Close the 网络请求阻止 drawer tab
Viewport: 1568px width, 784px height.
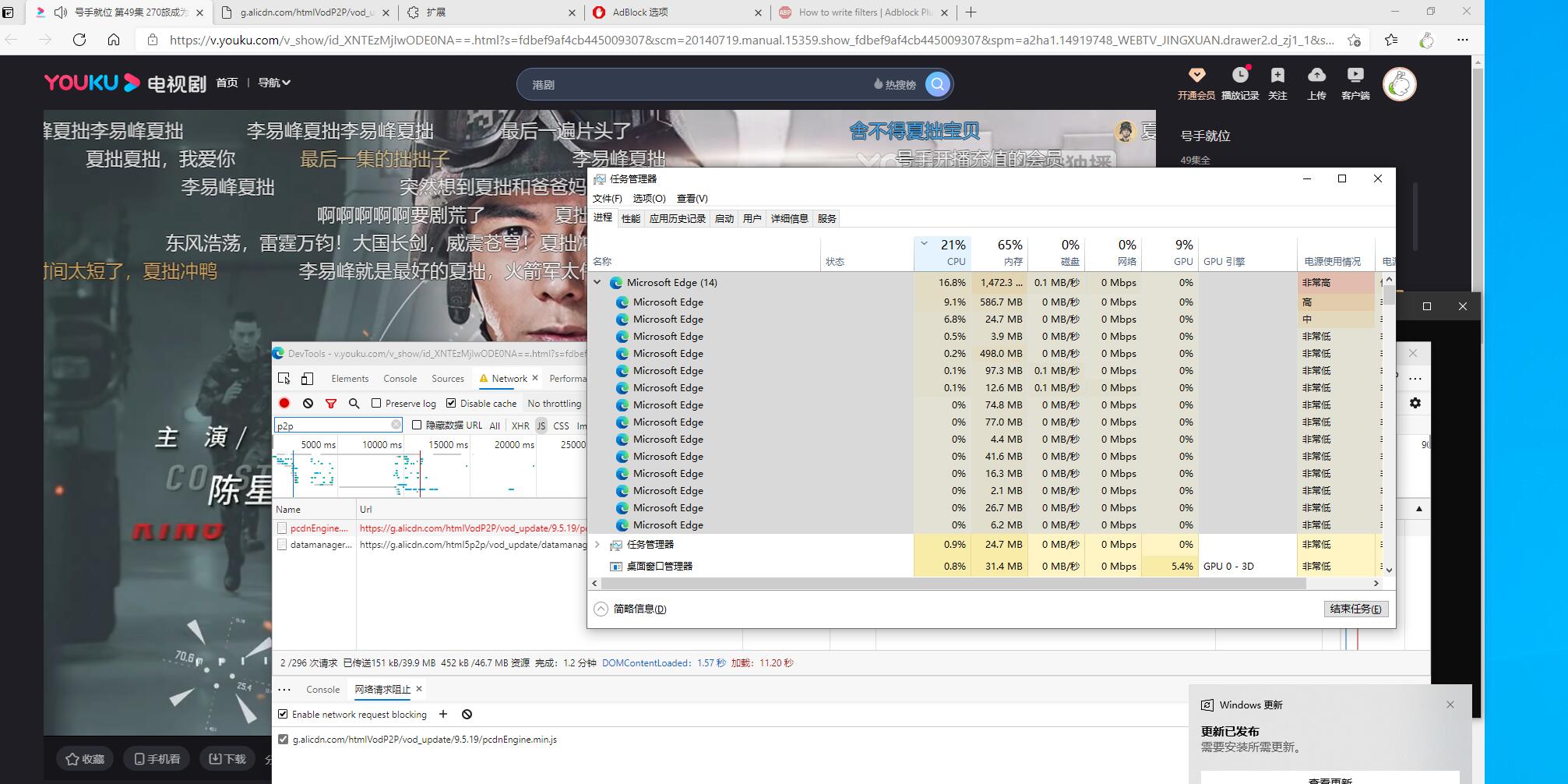click(419, 689)
